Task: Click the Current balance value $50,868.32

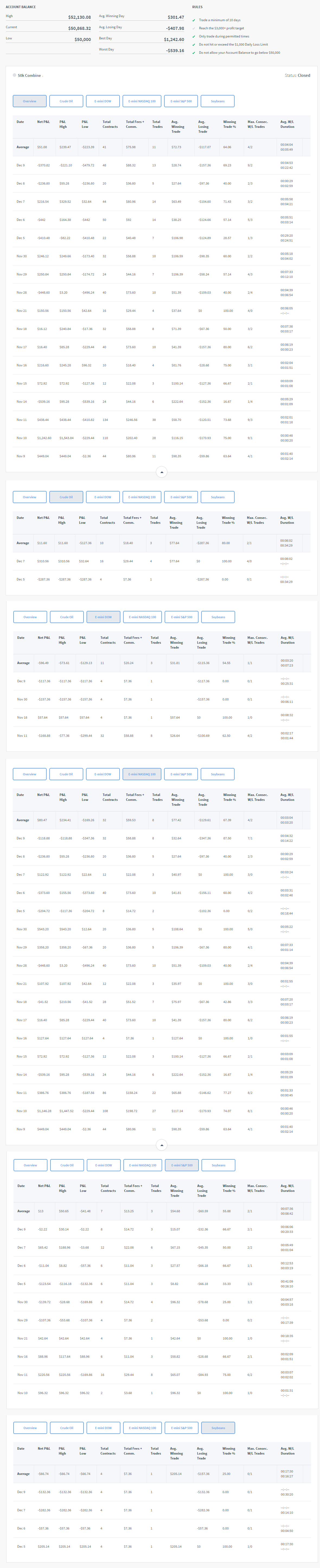Action: [80, 28]
